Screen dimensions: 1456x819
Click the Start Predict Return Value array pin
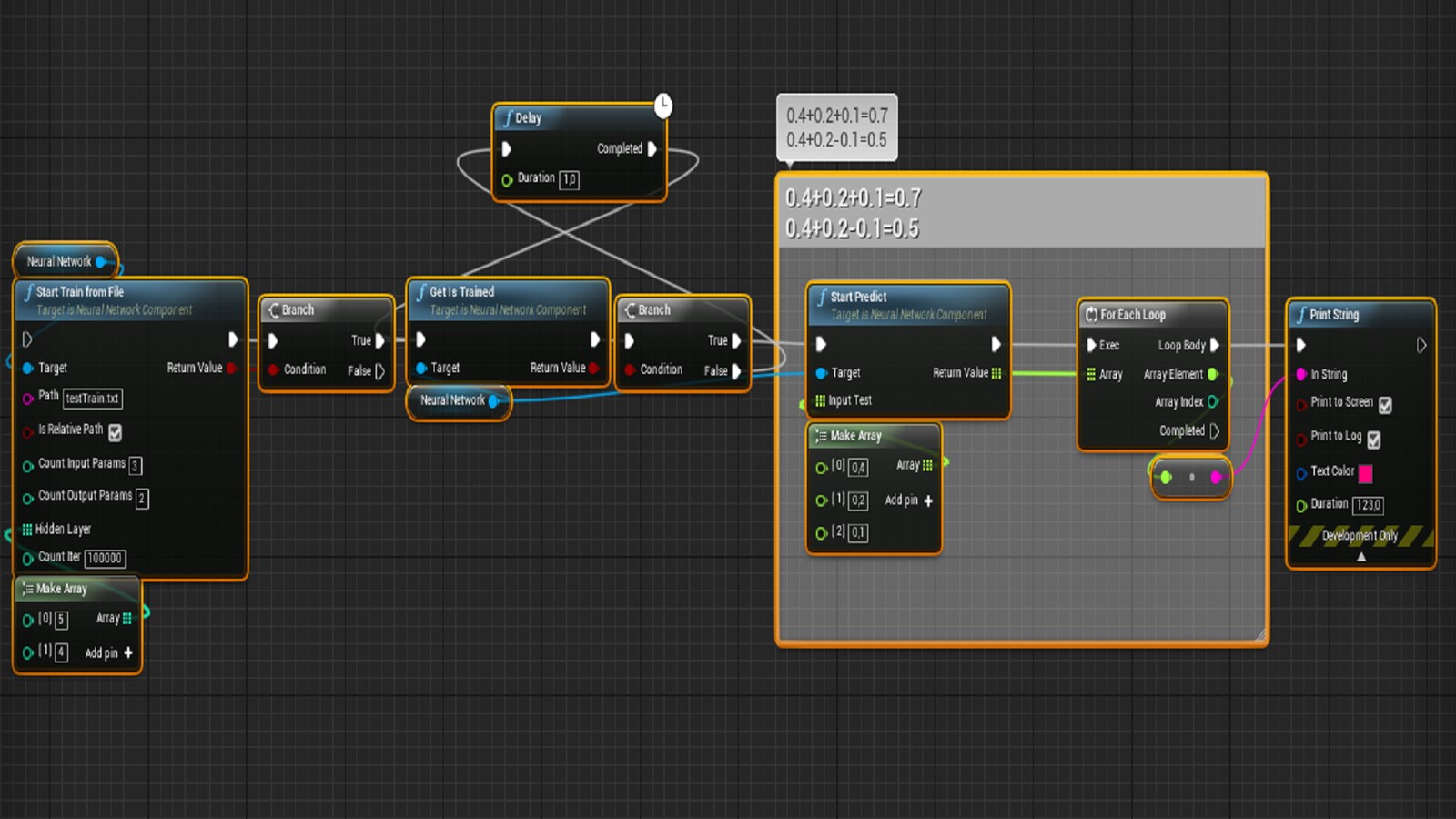coord(996,373)
